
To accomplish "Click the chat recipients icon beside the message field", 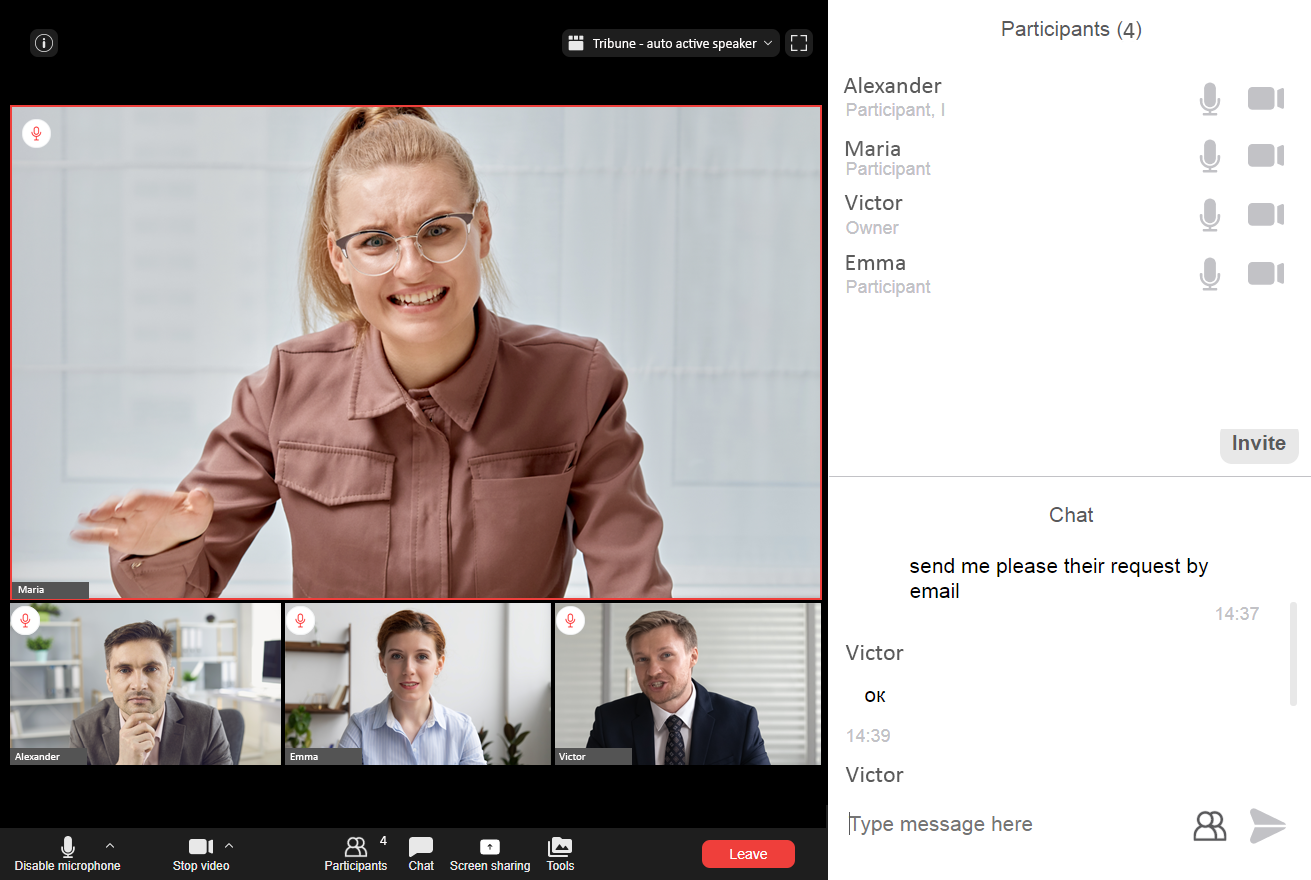I will coord(1209,825).
